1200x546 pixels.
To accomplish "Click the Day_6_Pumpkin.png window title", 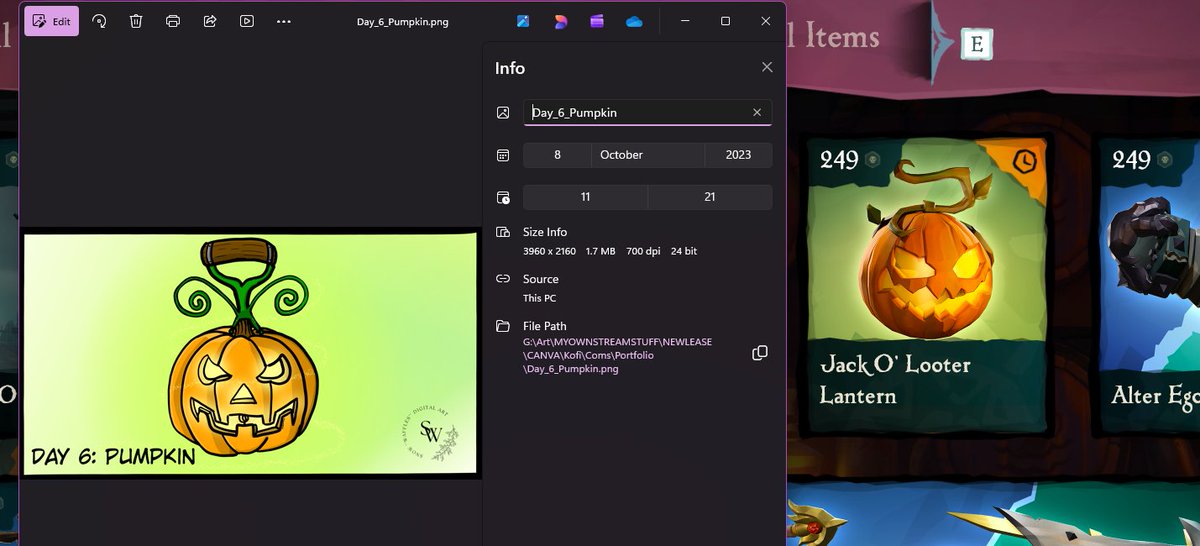I will 402,21.
